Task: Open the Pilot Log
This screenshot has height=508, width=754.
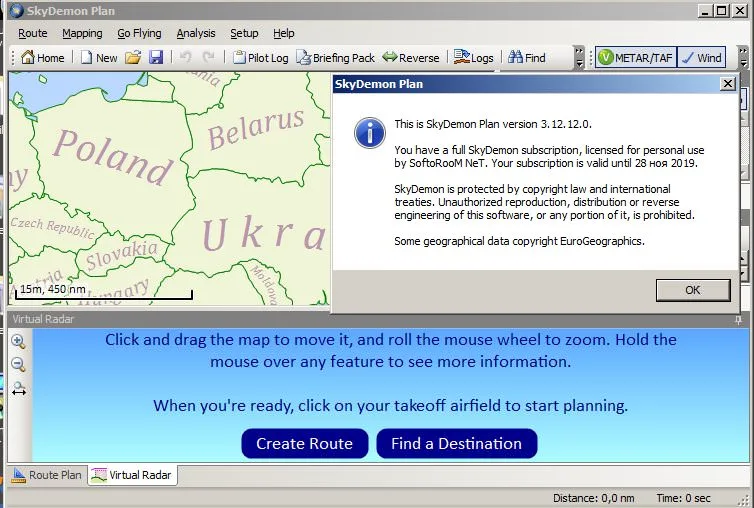Action: click(261, 58)
